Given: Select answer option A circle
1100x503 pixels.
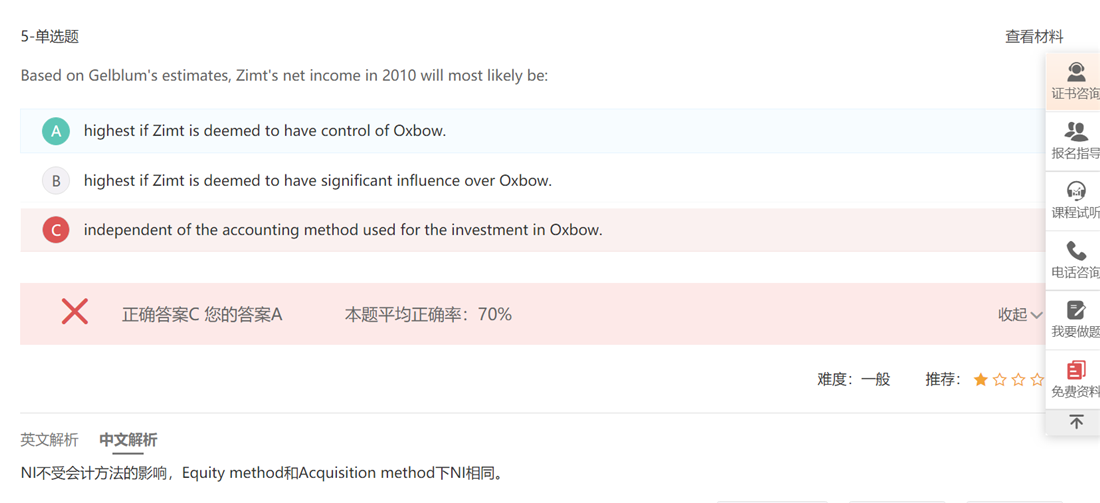Looking at the screenshot, I should [x=56, y=131].
